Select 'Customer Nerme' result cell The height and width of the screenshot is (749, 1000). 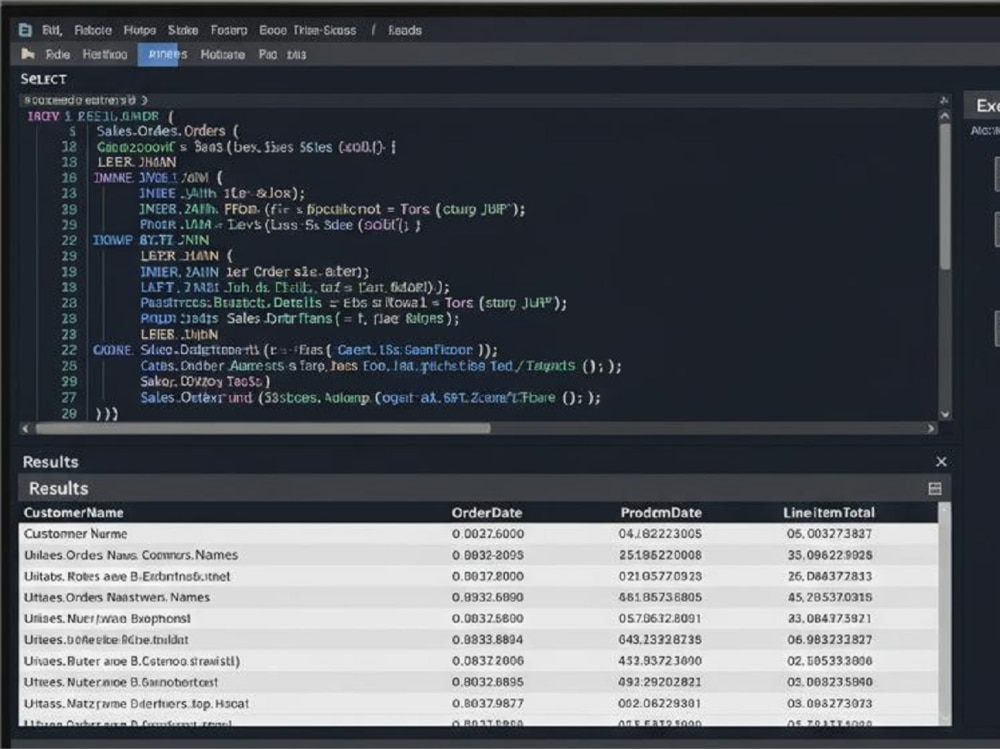tap(75, 533)
